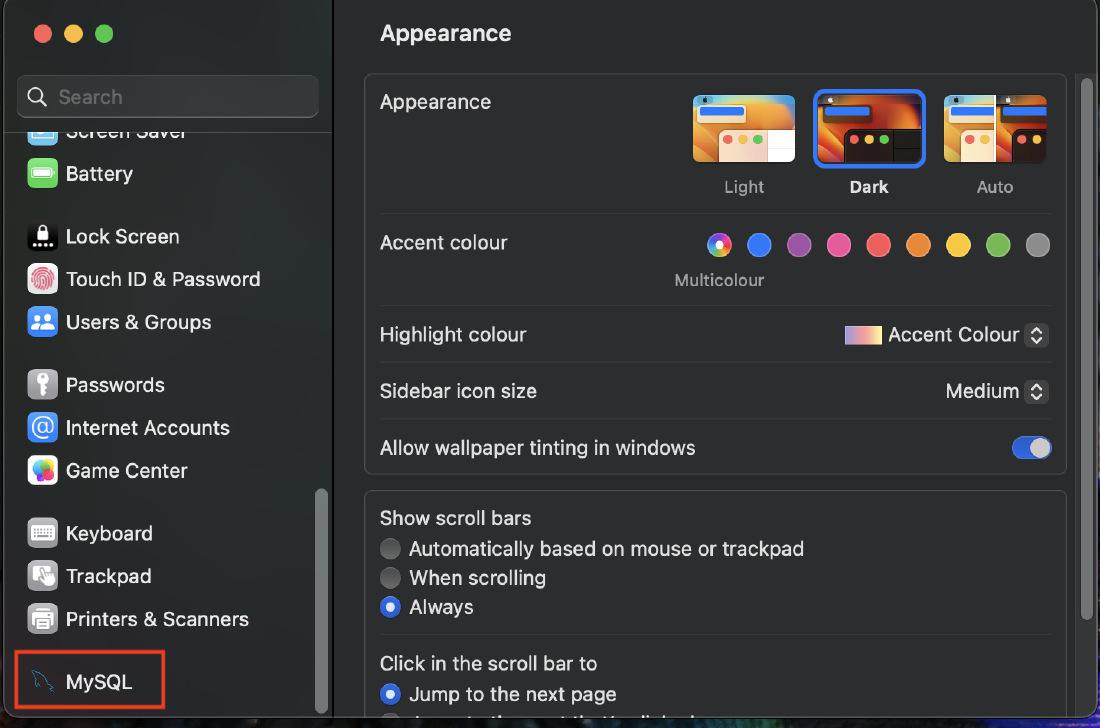This screenshot has height=728, width=1100.
Task: Select 'Jump to the next page' option
Action: point(391,694)
